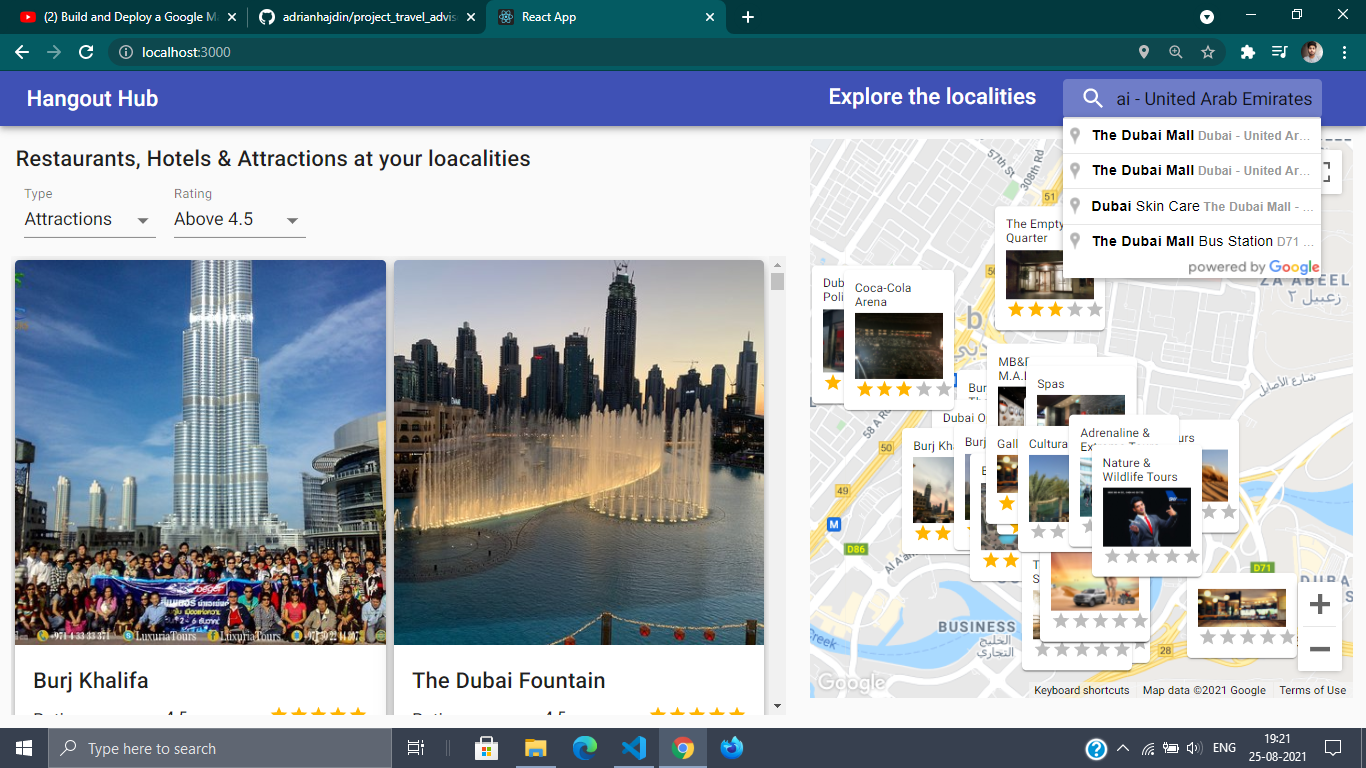Viewport: 1366px width, 768px height.
Task: Open the Burj Khalifa card photo
Action: [200, 452]
